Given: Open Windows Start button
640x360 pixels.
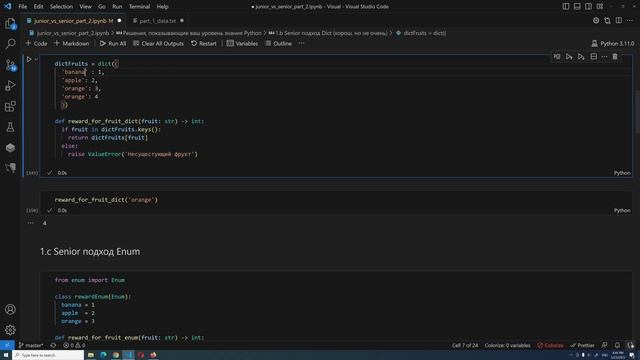Looking at the screenshot, I should [x=6, y=355].
